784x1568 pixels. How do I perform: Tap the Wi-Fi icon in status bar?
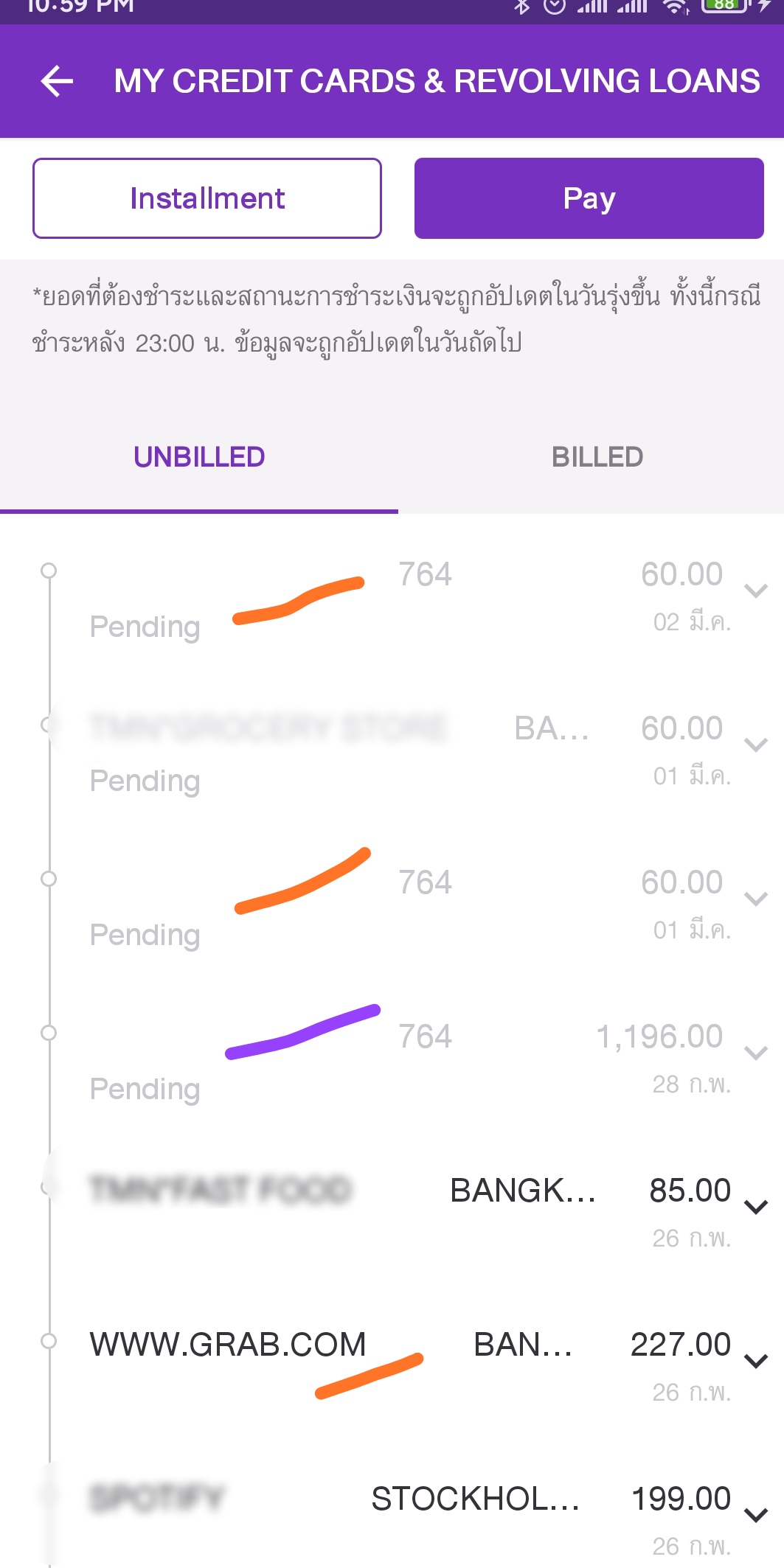coord(675,7)
